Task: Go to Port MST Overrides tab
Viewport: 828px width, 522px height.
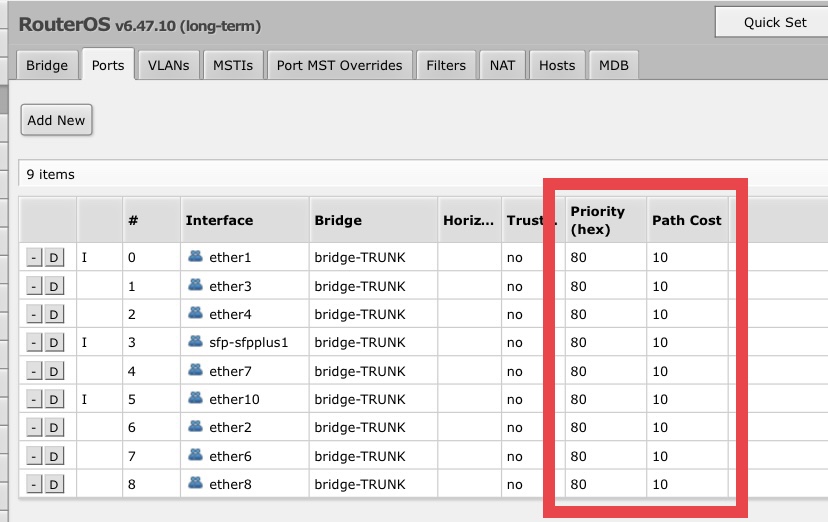Action: [x=340, y=65]
